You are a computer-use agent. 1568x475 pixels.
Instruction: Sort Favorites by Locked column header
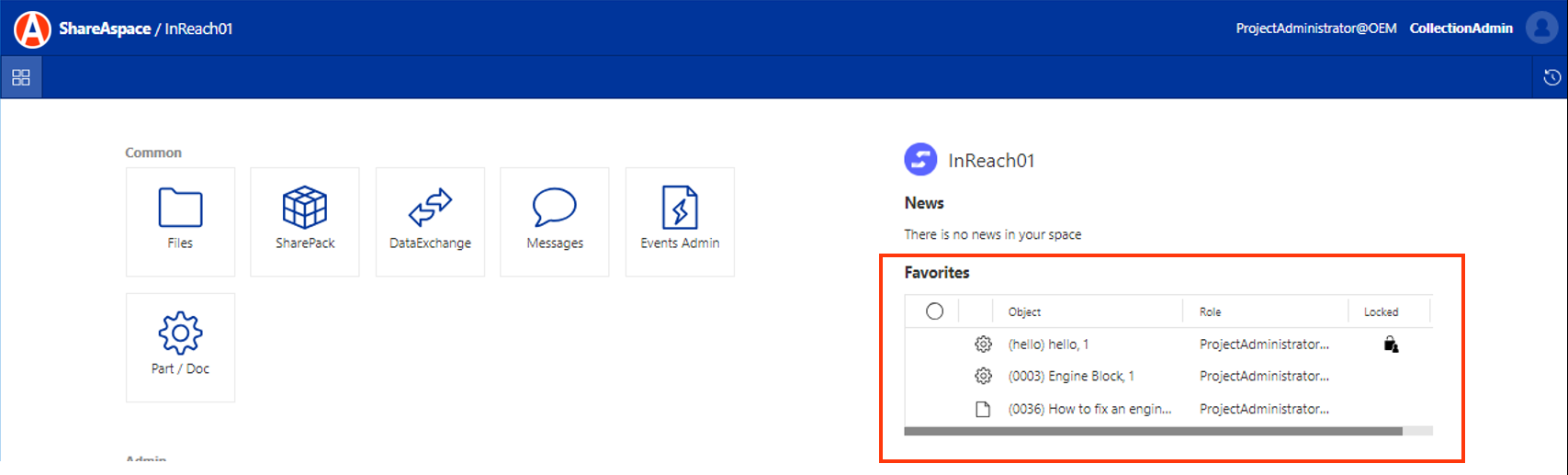coord(1381,312)
